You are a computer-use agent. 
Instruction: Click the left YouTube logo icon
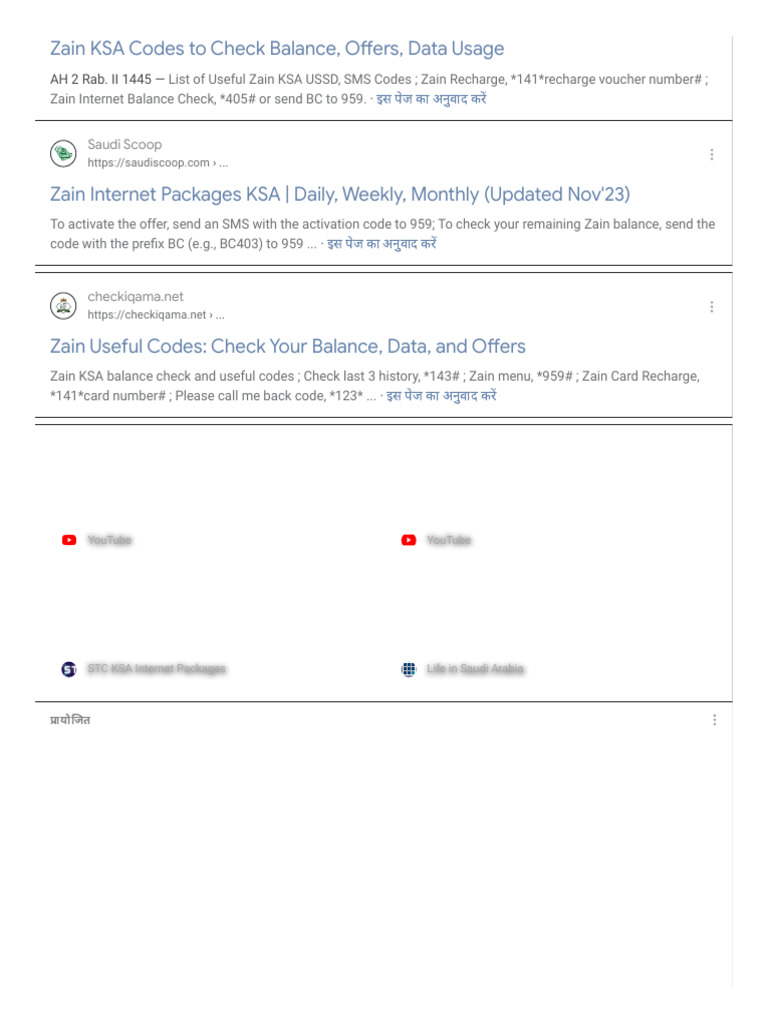pos(69,540)
